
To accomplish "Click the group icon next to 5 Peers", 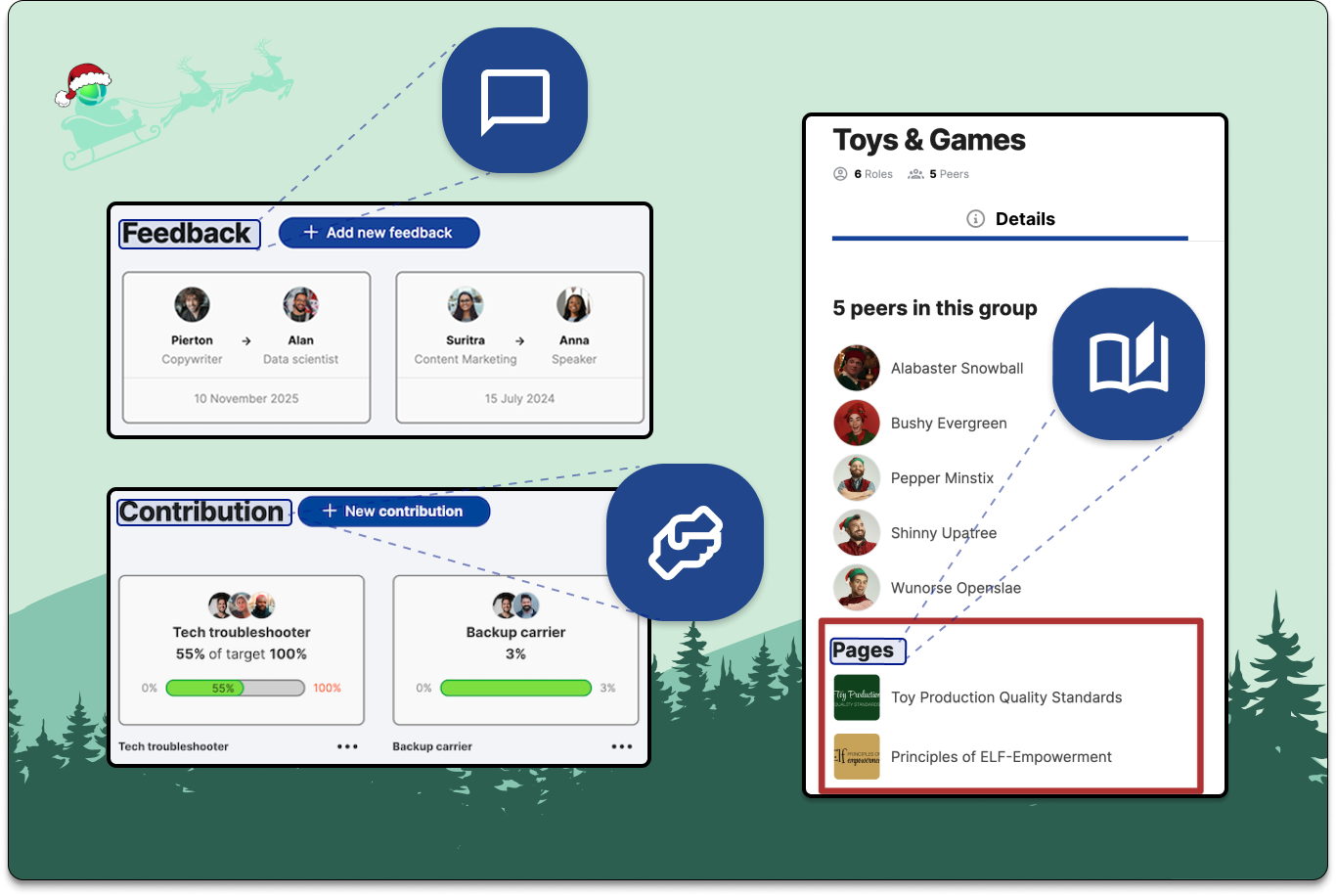I will pyautogui.click(x=914, y=173).
